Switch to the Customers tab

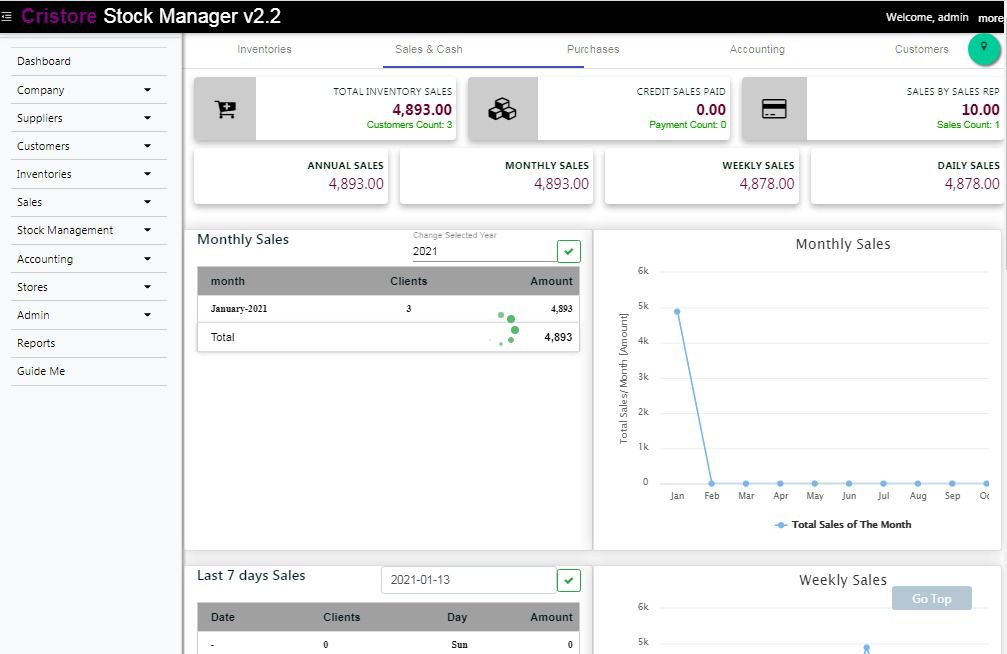921,49
